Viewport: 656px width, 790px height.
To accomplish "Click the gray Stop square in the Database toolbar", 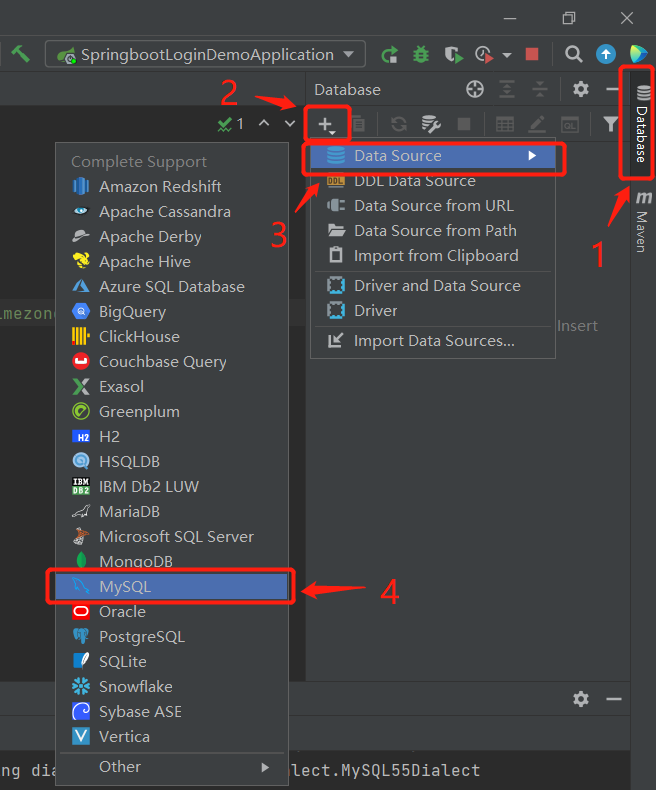I will click(464, 124).
